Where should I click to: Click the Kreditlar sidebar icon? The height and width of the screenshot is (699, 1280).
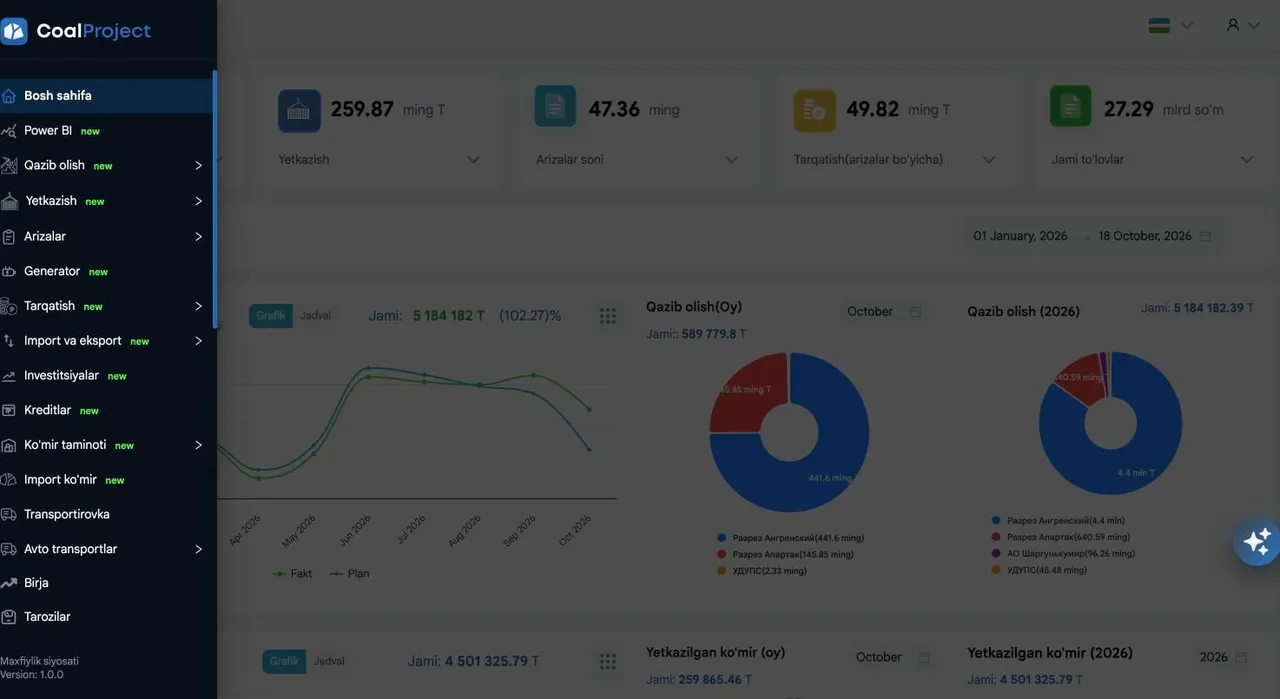click(x=9, y=410)
